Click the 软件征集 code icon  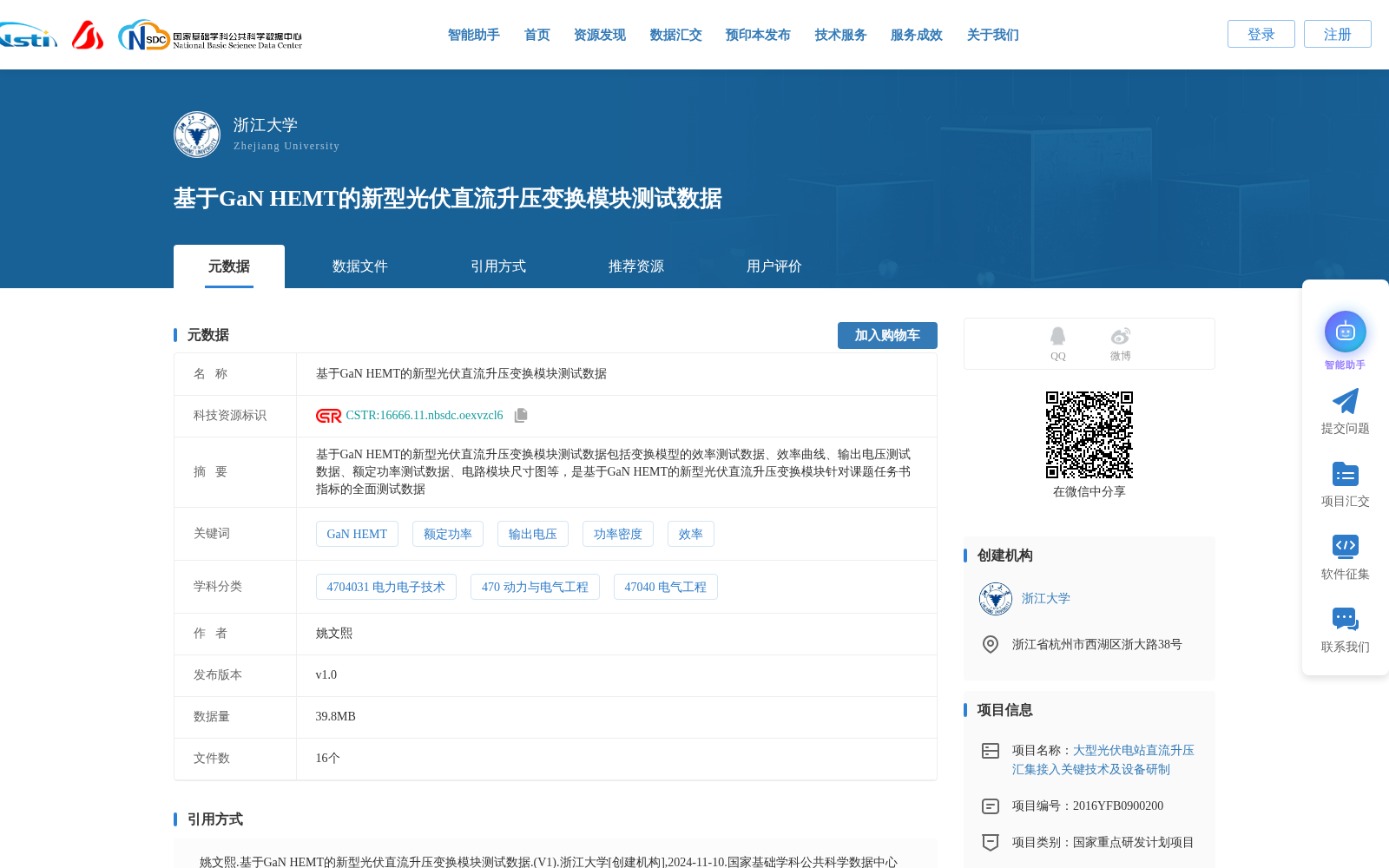tap(1346, 546)
